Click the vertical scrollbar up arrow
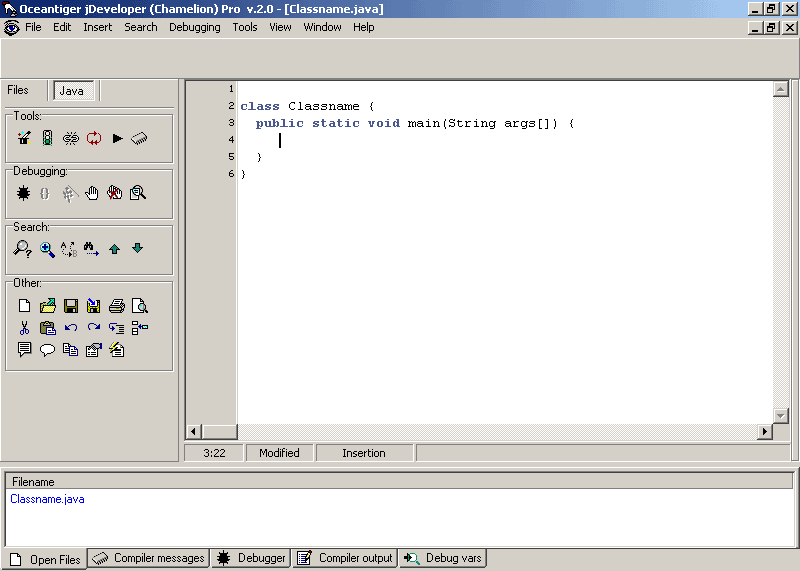800x571 pixels. tap(781, 89)
